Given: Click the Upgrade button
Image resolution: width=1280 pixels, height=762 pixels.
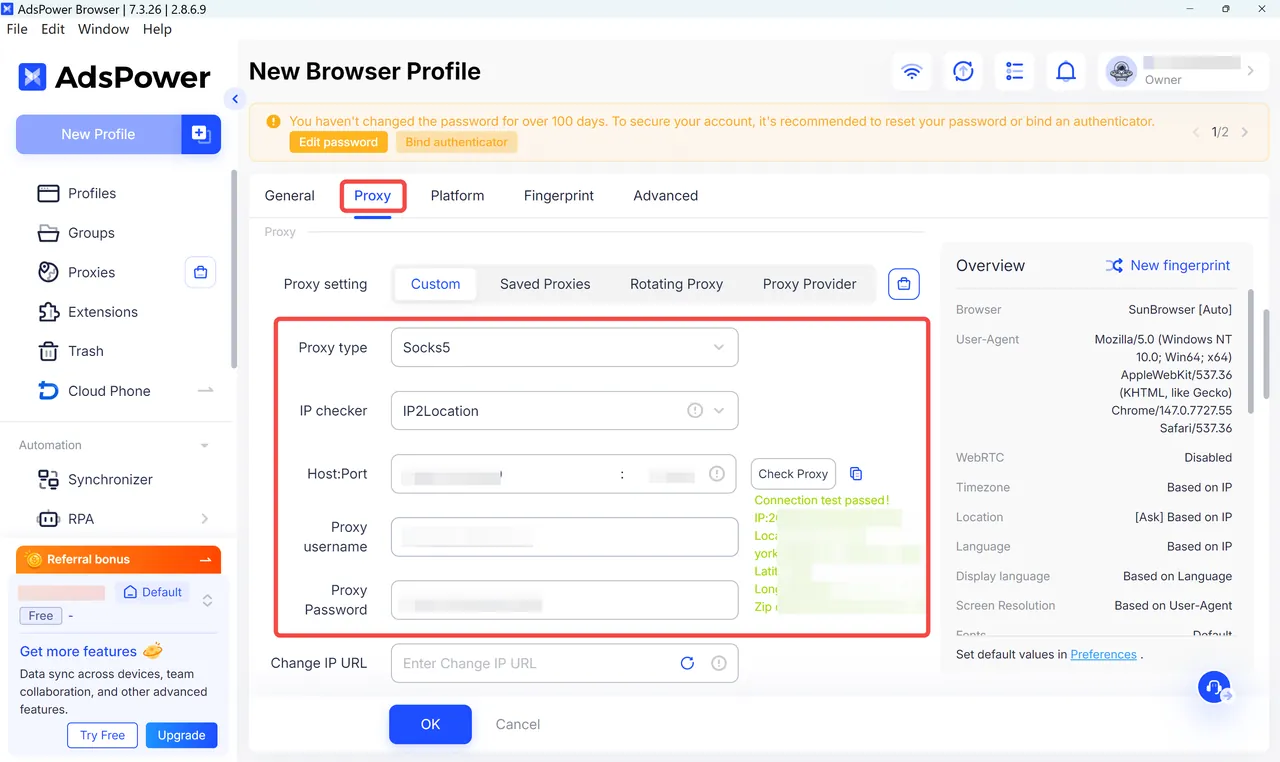Looking at the screenshot, I should click(x=181, y=735).
